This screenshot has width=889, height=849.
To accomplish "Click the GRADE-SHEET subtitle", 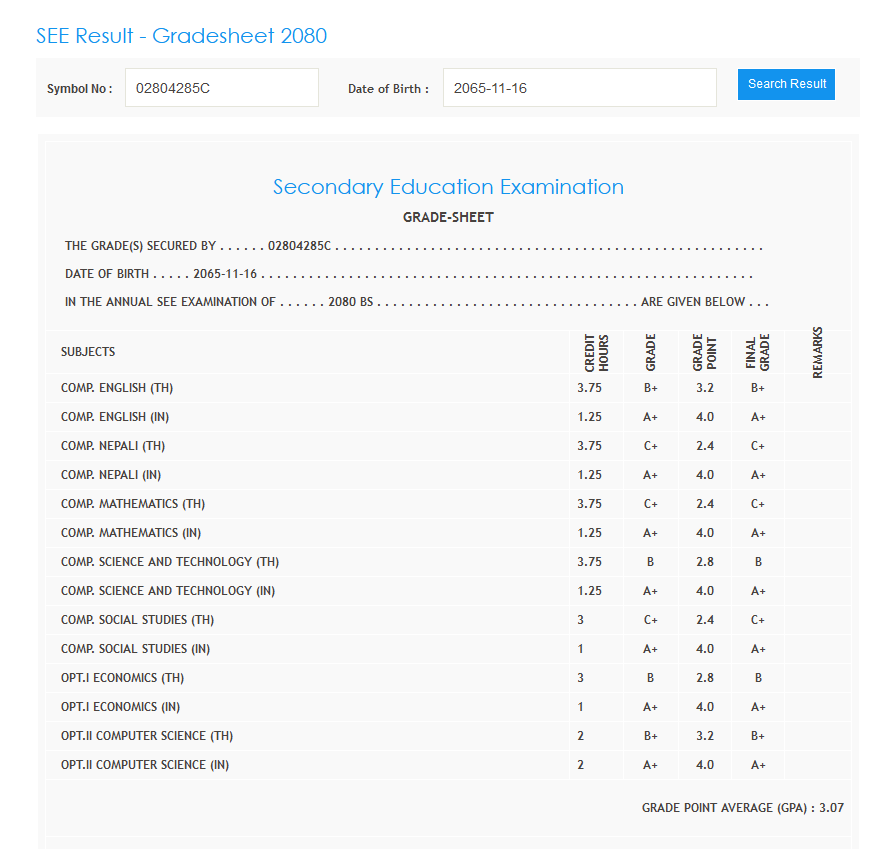I will 448,217.
